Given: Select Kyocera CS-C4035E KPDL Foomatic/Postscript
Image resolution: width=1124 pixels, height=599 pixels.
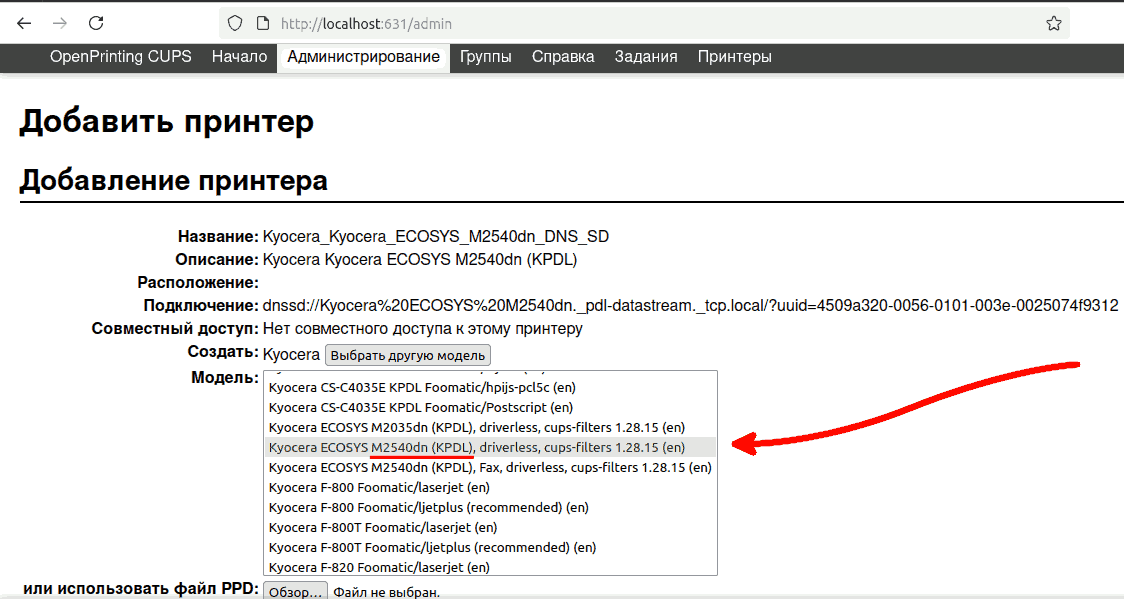Looking at the screenshot, I should (x=490, y=408).
